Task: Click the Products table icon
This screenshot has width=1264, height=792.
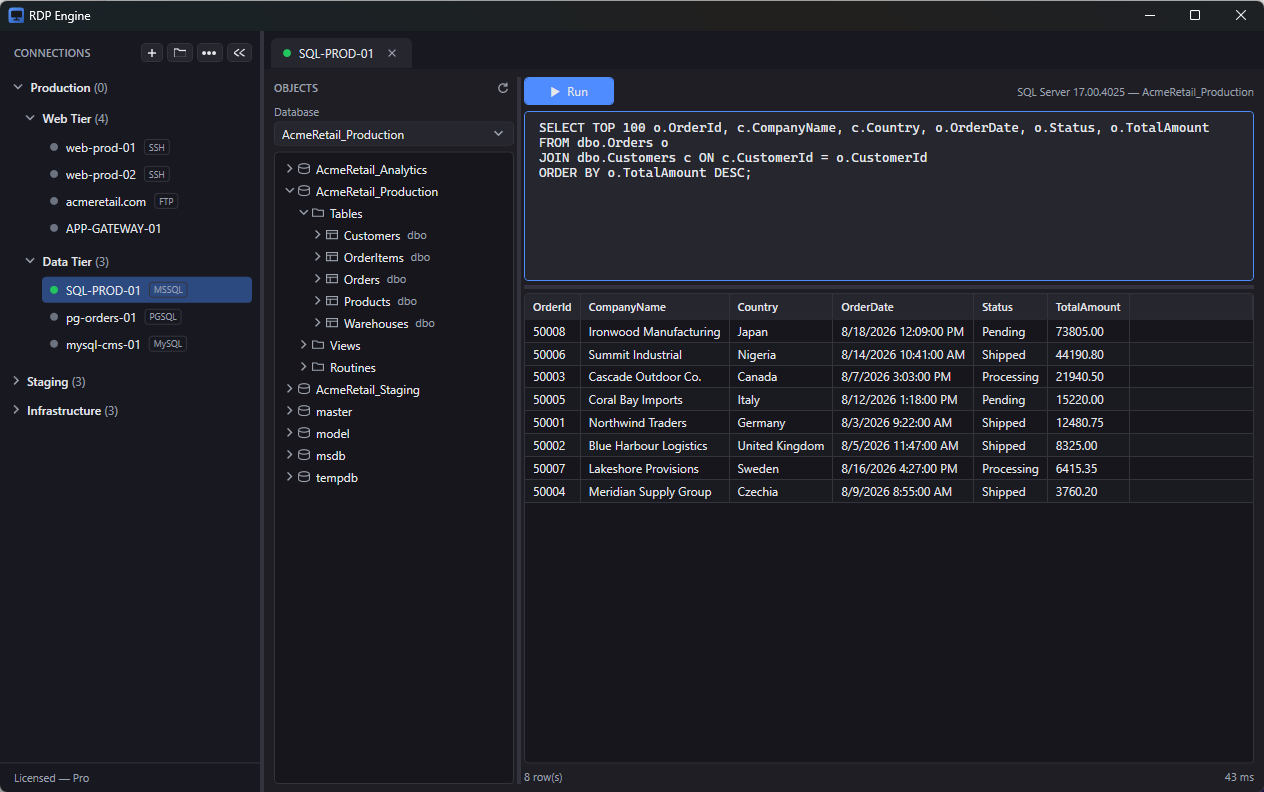Action: point(332,301)
